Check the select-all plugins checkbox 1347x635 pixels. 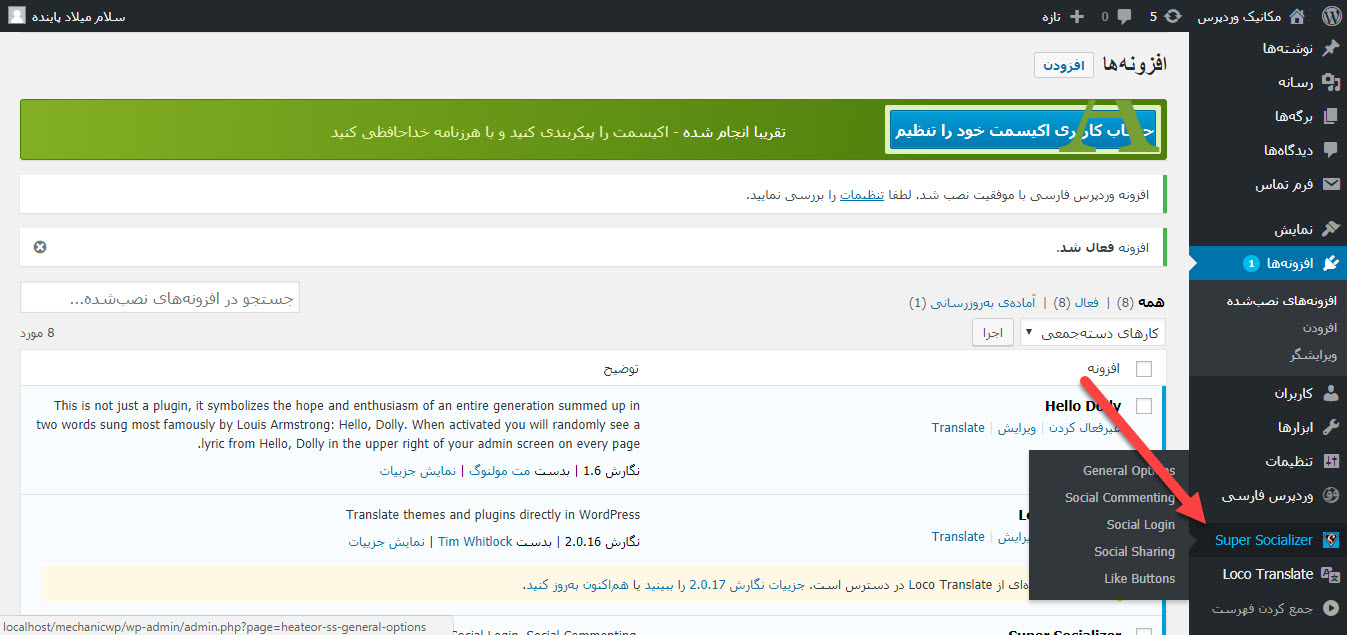(x=1145, y=368)
